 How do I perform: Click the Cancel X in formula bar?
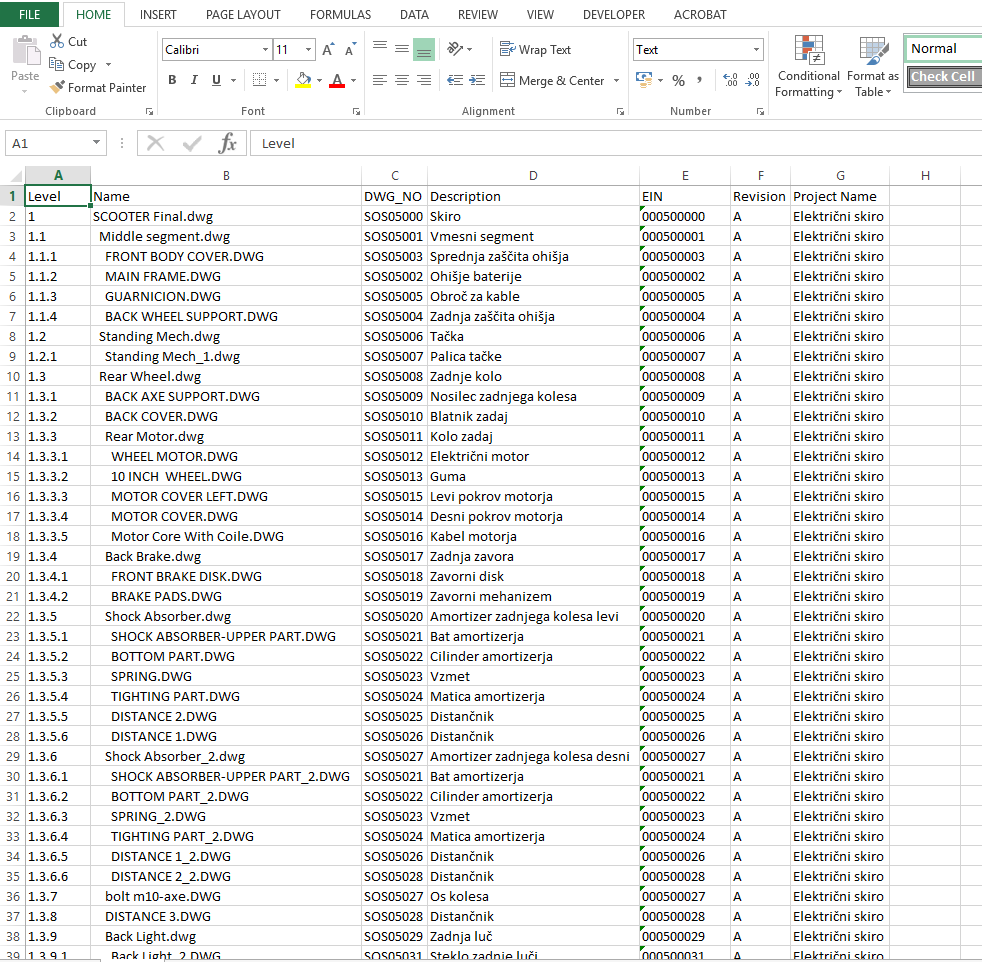(155, 143)
